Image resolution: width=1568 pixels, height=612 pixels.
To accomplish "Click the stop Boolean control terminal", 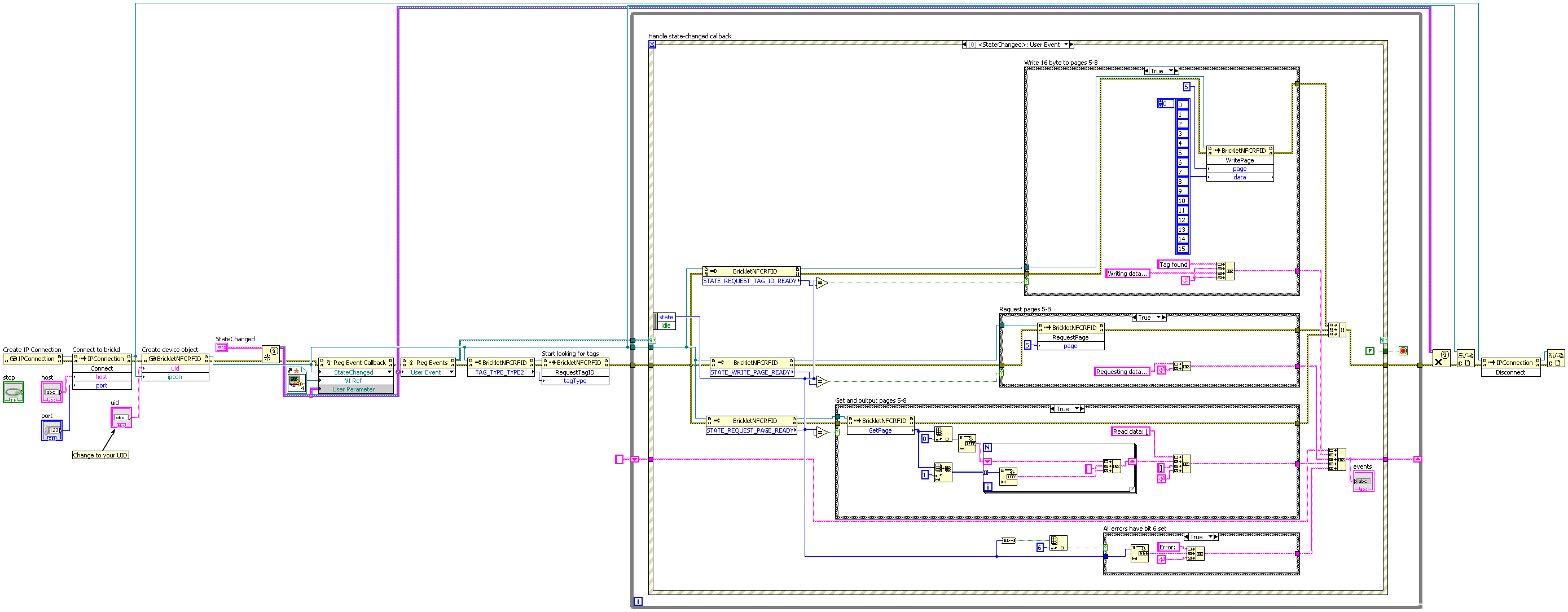I will pyautogui.click(x=13, y=393).
